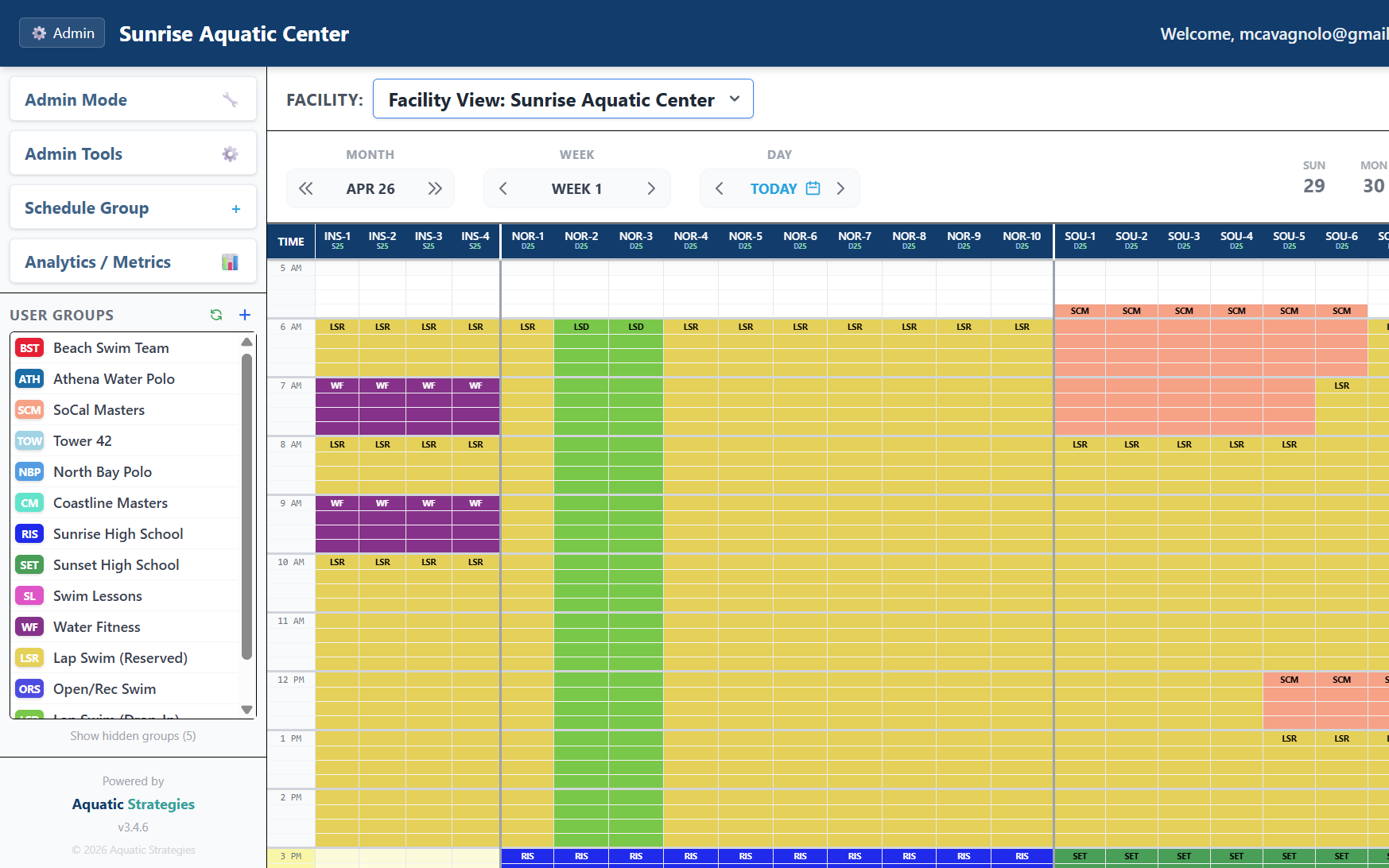Open the Facility View dropdown
This screenshot has height=868, width=1389.
pos(563,99)
